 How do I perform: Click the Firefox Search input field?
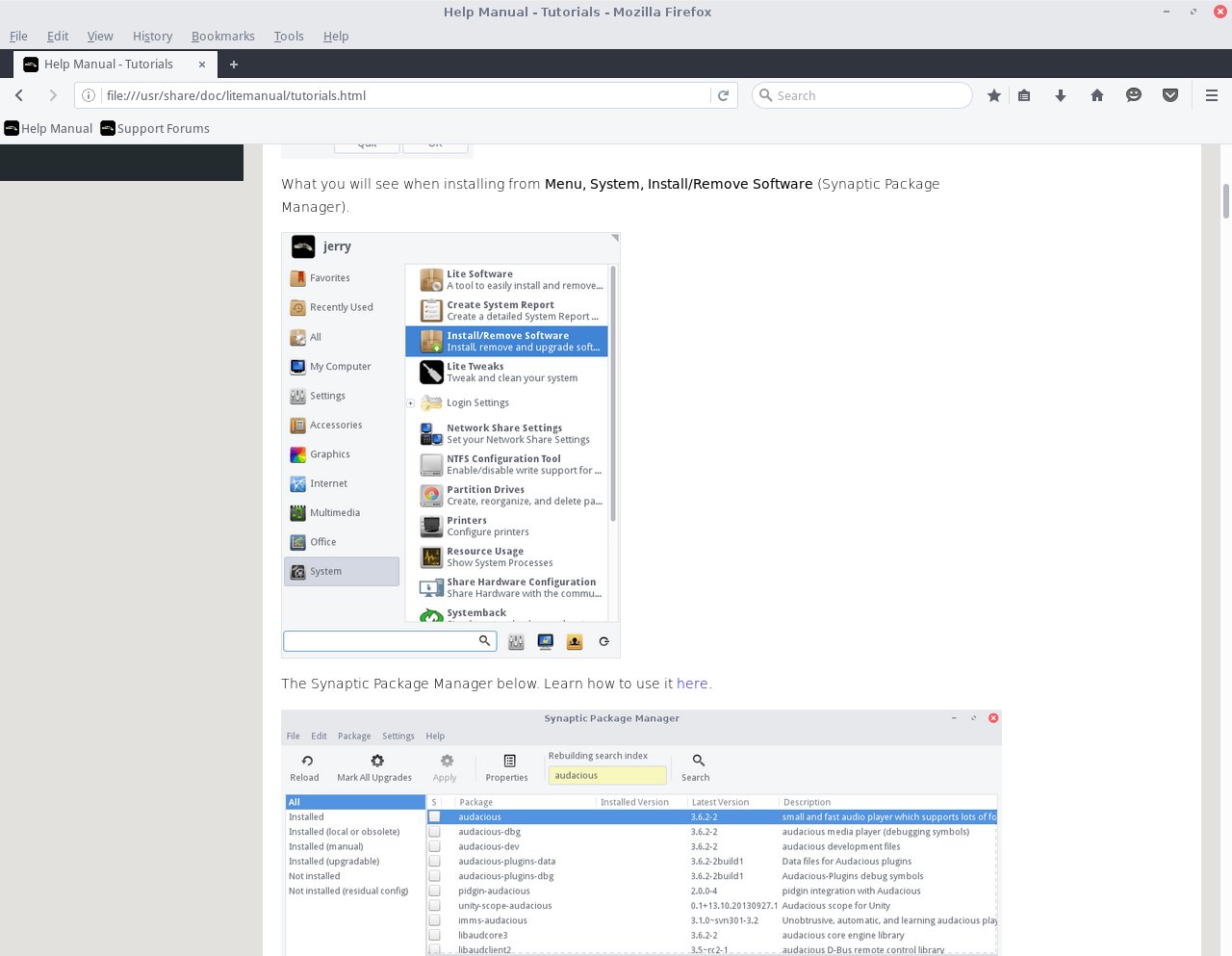[x=866, y=95]
